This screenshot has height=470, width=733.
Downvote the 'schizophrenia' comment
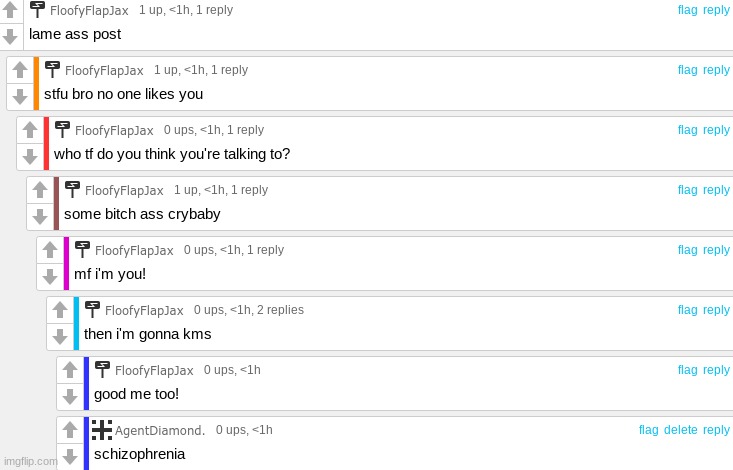(x=70, y=457)
